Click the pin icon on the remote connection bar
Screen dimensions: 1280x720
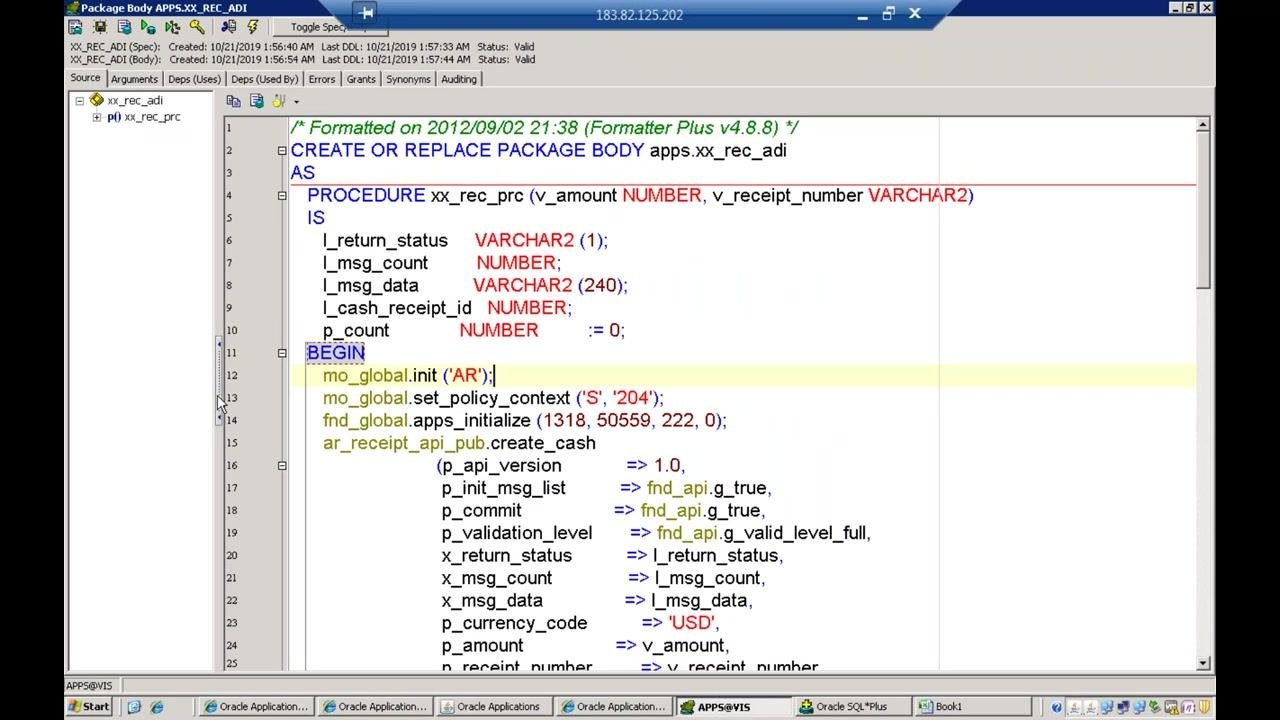pyautogui.click(x=366, y=13)
